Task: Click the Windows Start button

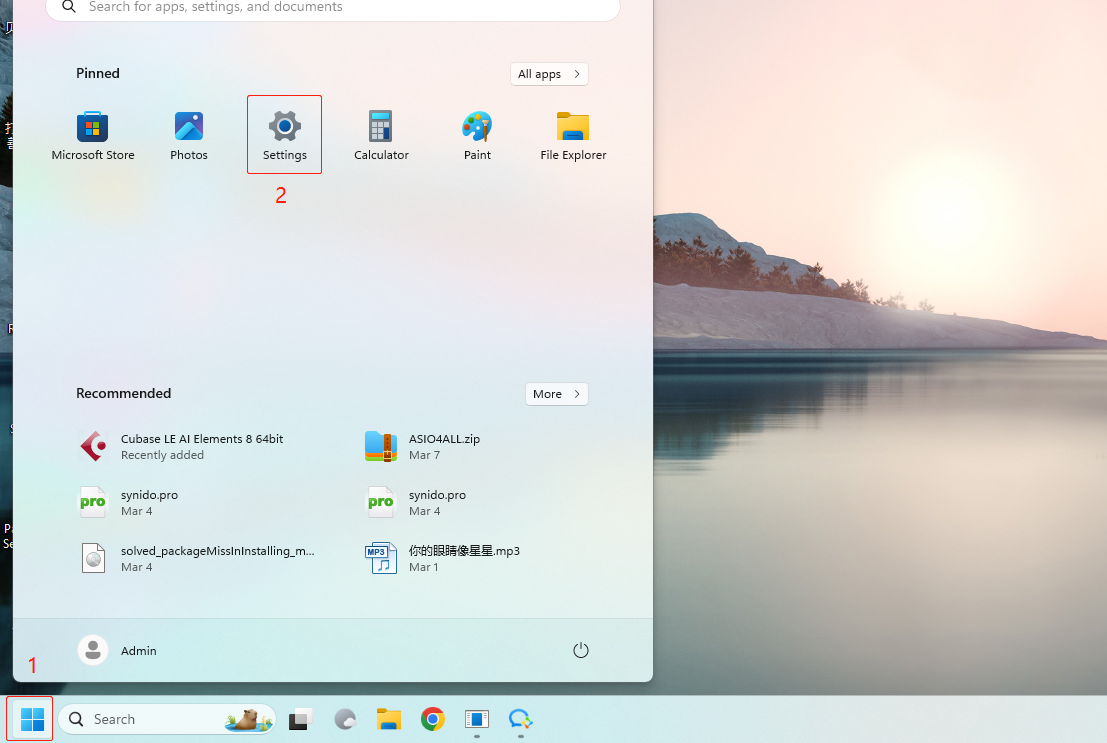Action: [x=32, y=719]
